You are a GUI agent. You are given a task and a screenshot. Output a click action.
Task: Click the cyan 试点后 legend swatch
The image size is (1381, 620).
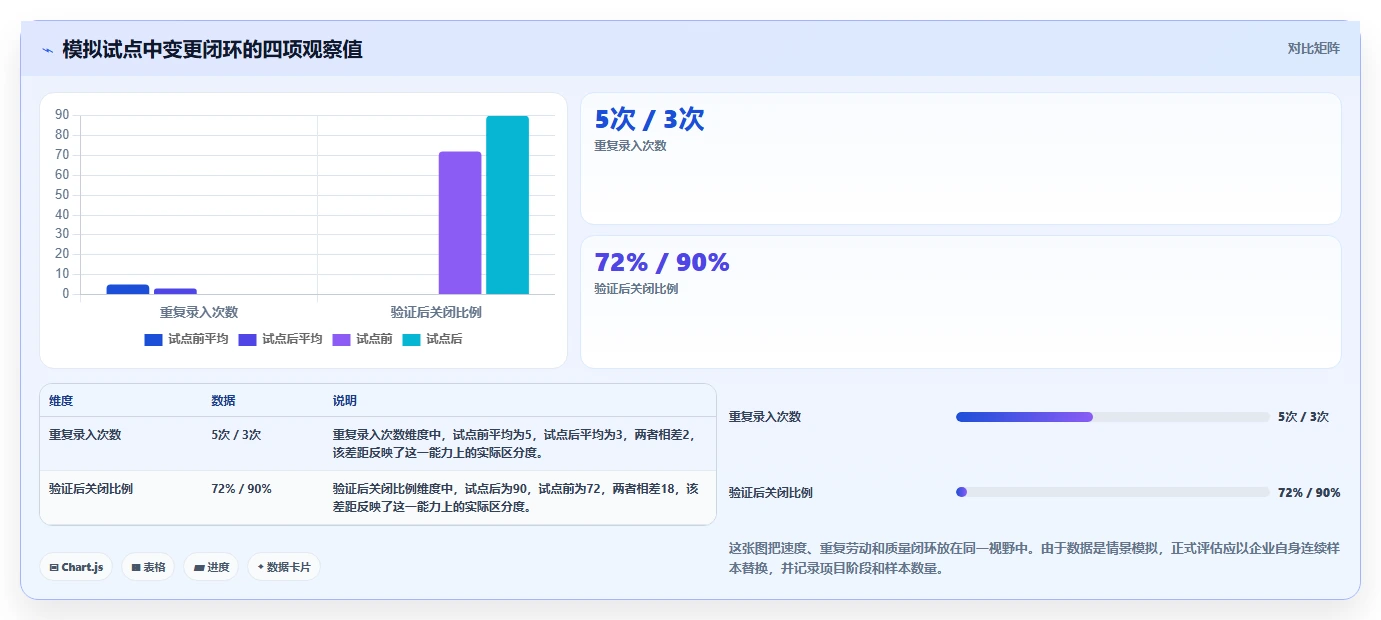411,340
